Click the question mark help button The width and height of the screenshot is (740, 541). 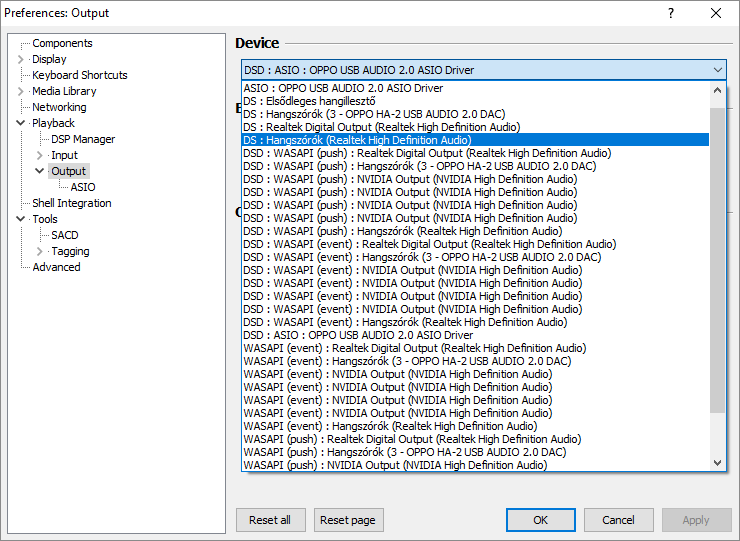click(671, 13)
